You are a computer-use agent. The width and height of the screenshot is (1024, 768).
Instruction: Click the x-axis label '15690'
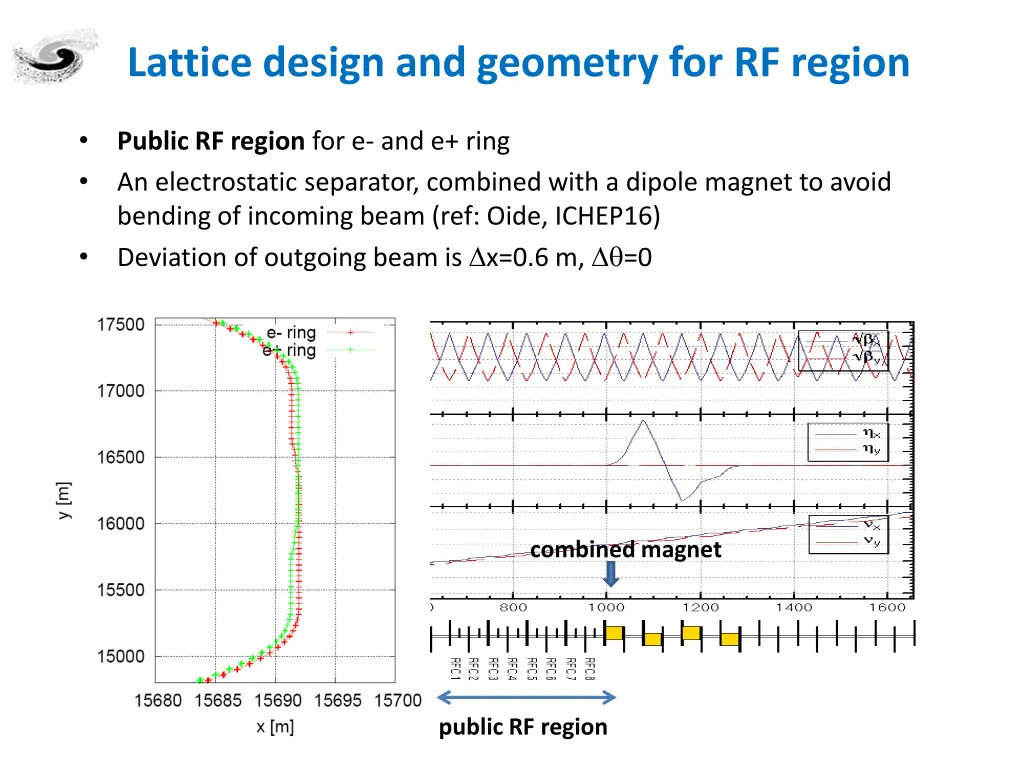click(x=278, y=701)
